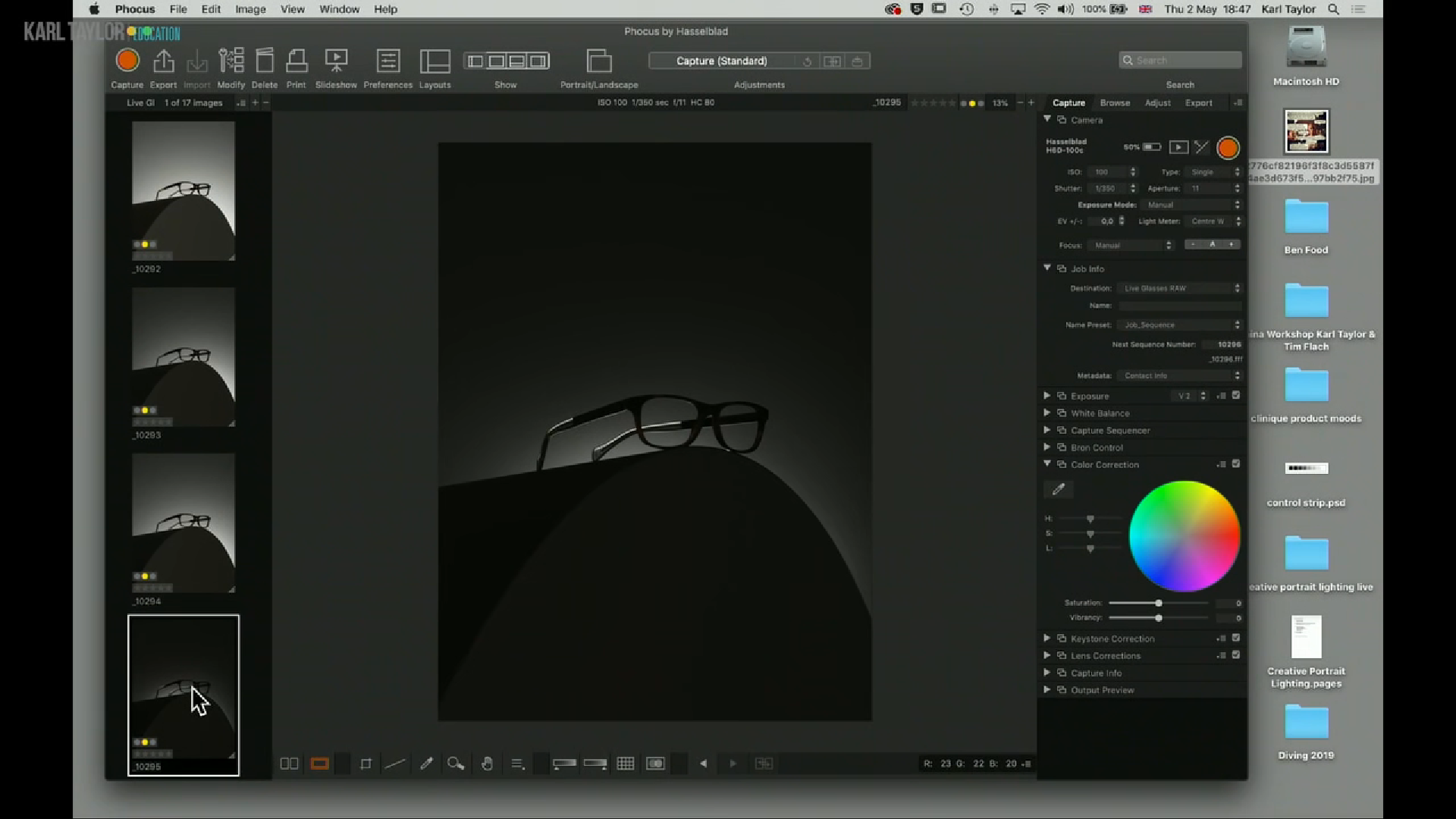Select the zoom magnifier tool
The width and height of the screenshot is (1456, 819).
point(455,764)
